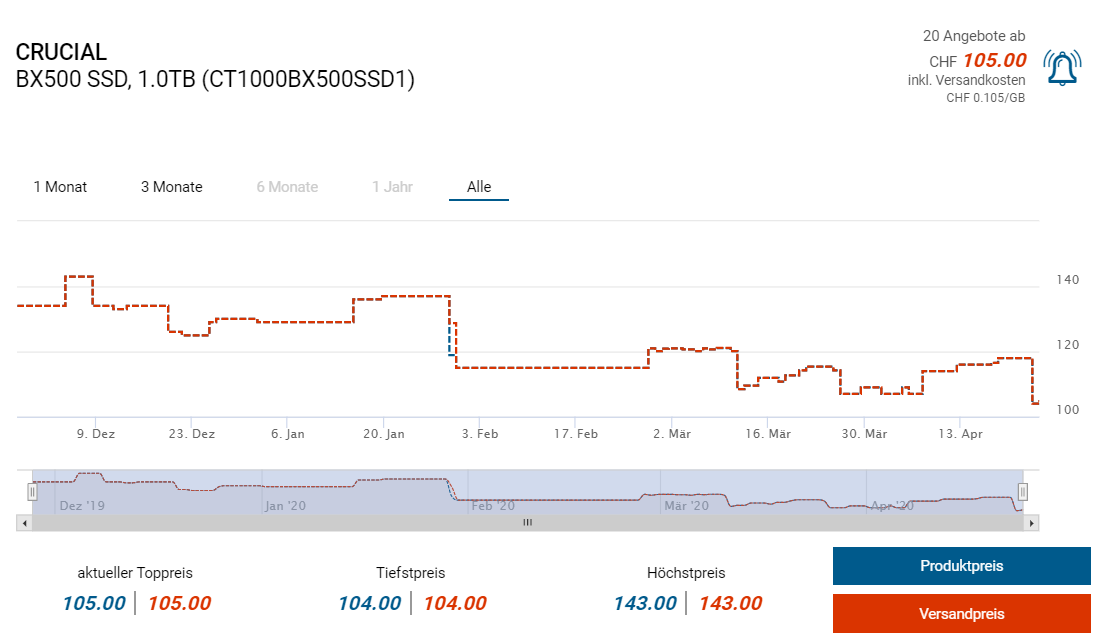The height and width of the screenshot is (639, 1097).
Task: Click the horizontal scrollbar thumb grip
Action: pos(527,522)
